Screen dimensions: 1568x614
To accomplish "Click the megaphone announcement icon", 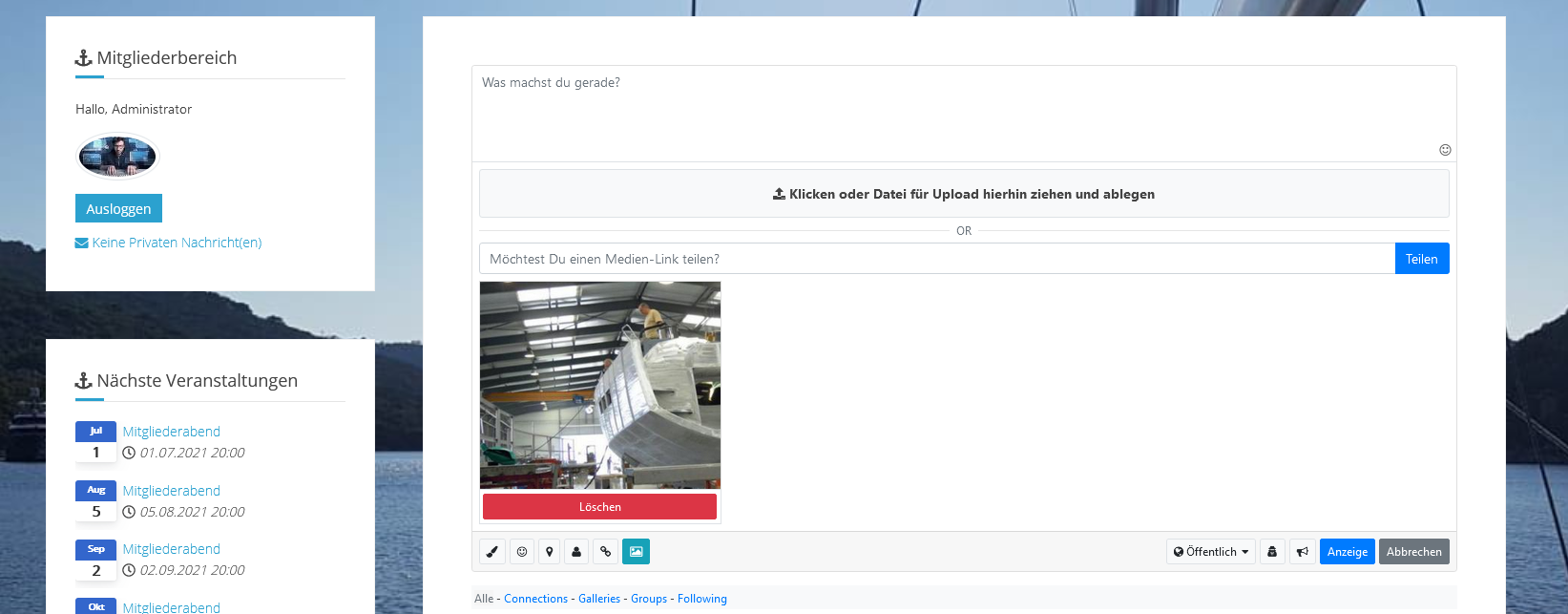I will pos(1303,552).
